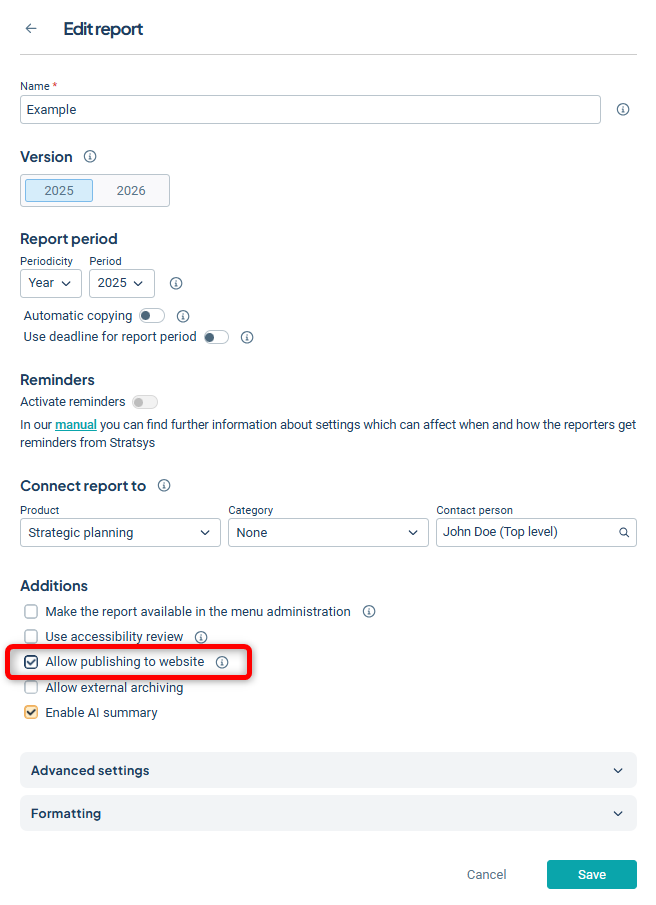Click info icon for Use deadline setting
Viewport: 656px width, 905px height.
247,337
